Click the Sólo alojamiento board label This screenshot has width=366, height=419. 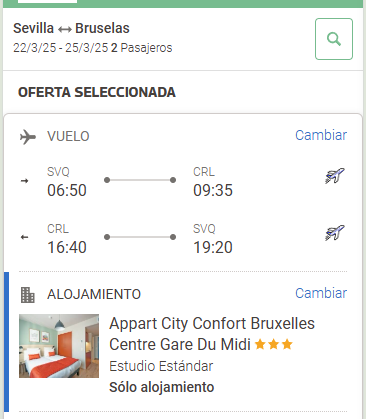pyautogui.click(x=162, y=387)
